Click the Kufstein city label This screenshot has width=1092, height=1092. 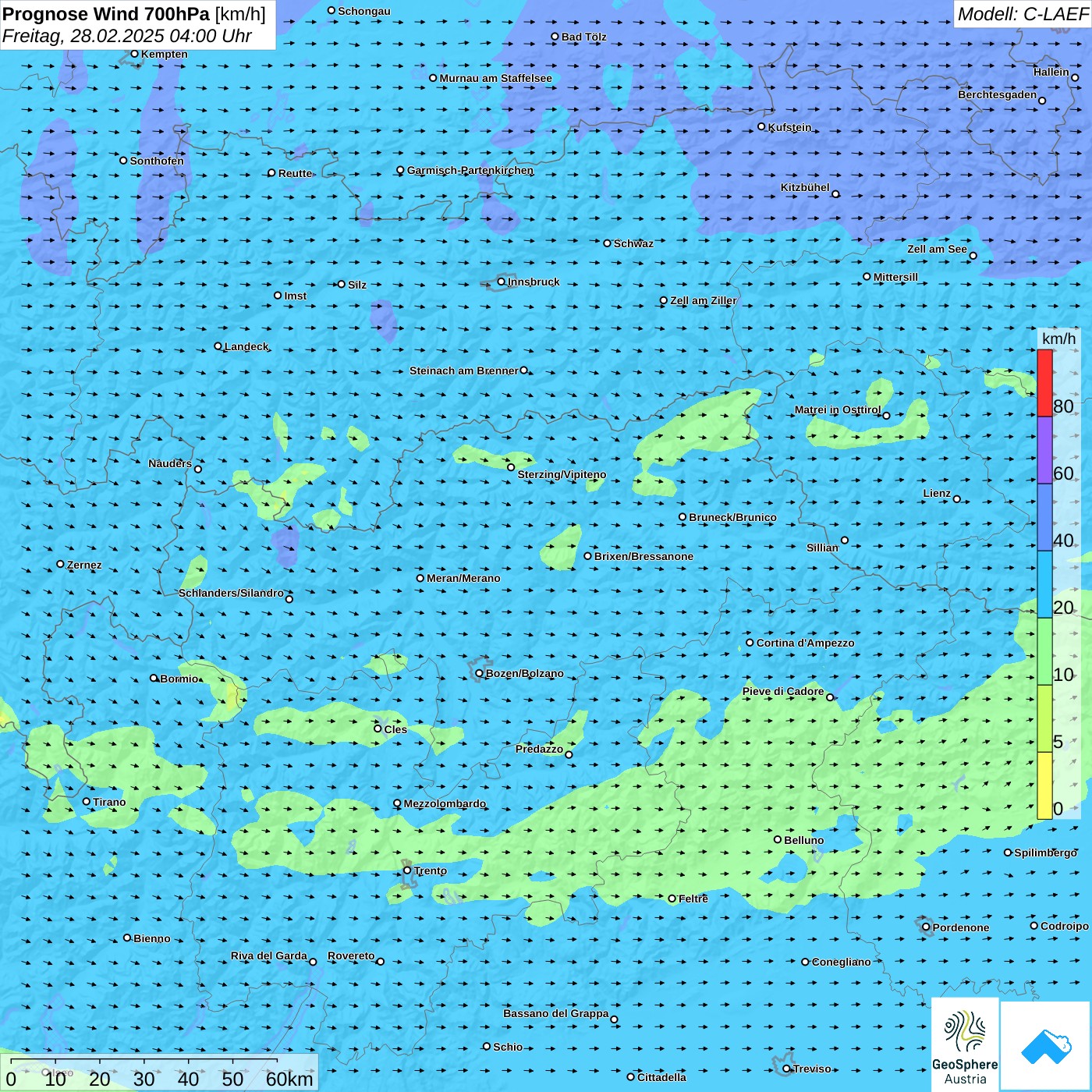(x=789, y=127)
